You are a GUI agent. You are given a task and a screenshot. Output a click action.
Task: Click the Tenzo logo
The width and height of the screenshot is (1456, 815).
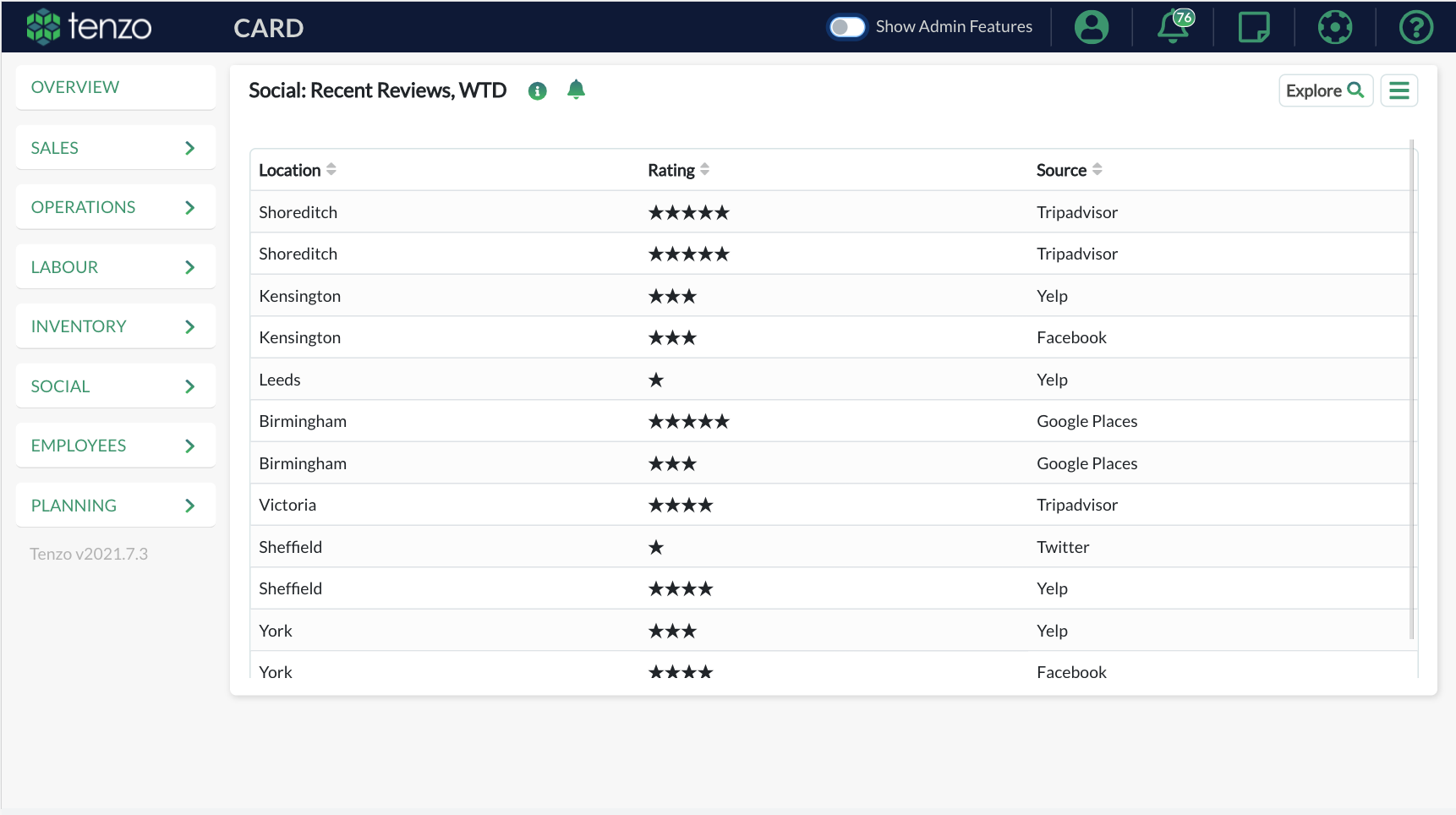(x=89, y=27)
